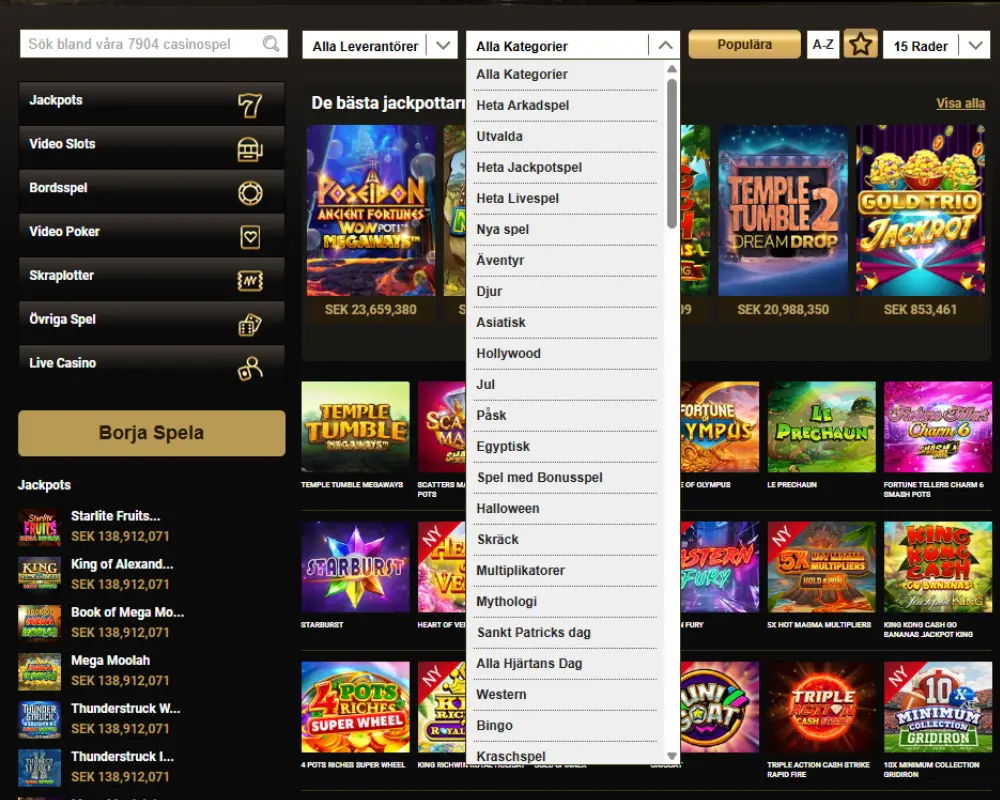Open Poseidon Ancient Fortunes Megaways game
This screenshot has width=1000, height=800.
[x=371, y=211]
